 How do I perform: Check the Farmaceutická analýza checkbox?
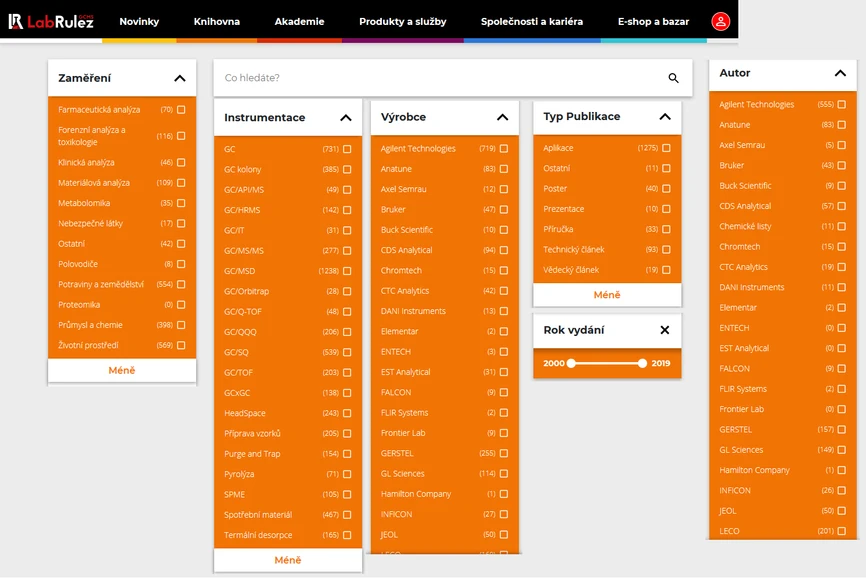181,110
